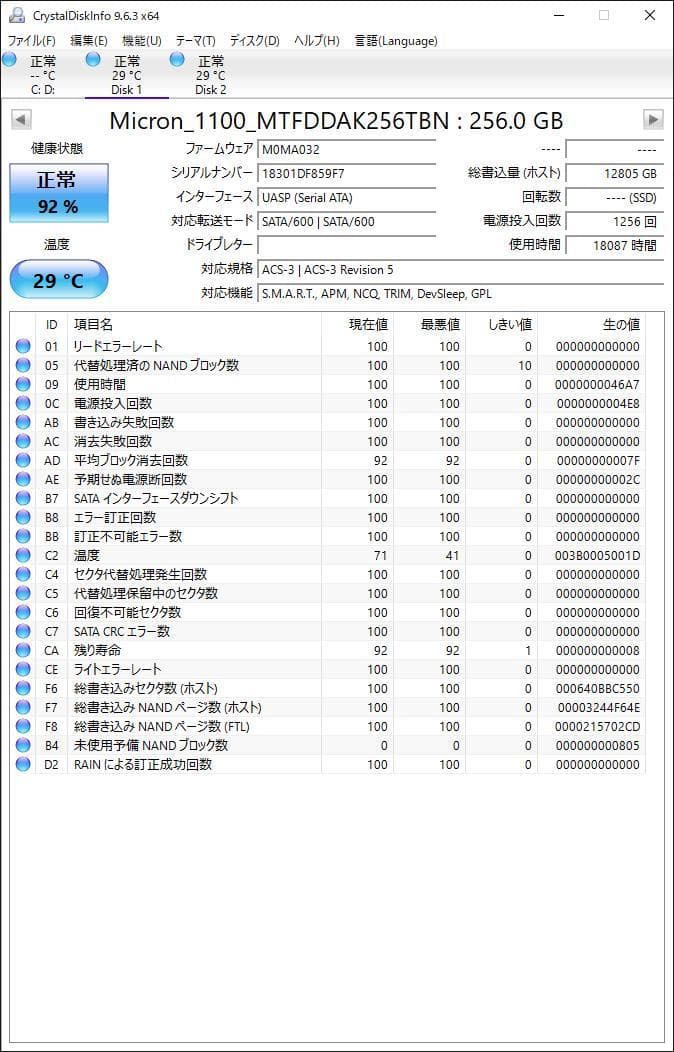Click the status orb for ID 05 row
Screen dimensions: 674x1052
click(23, 366)
